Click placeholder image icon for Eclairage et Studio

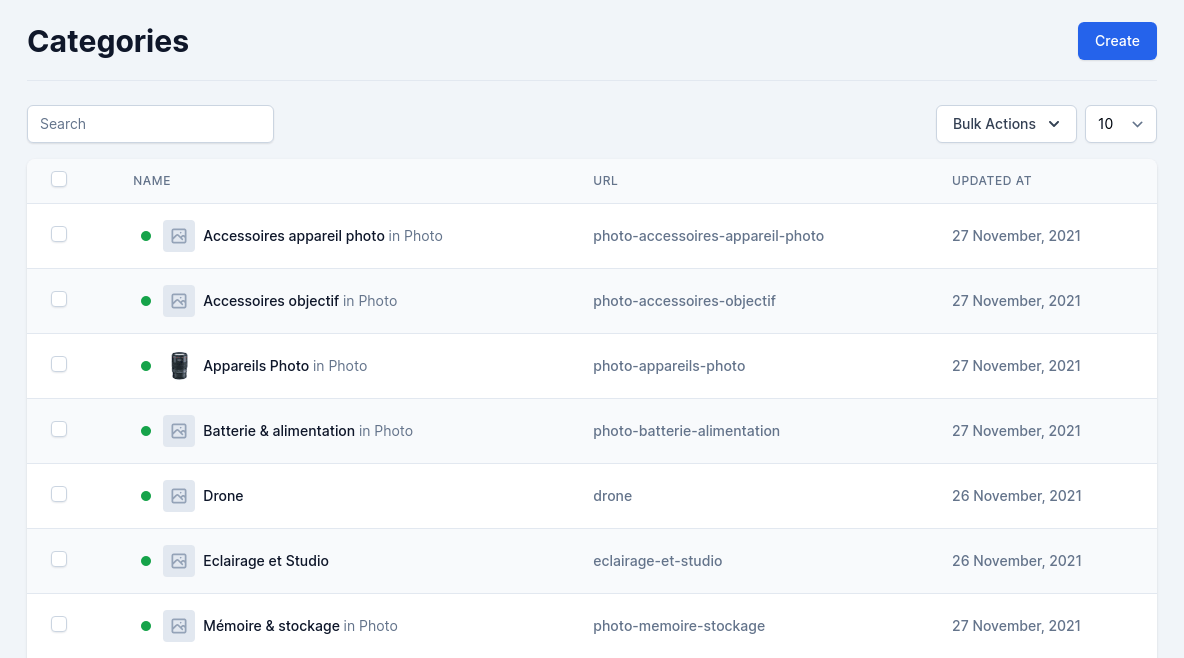(179, 561)
